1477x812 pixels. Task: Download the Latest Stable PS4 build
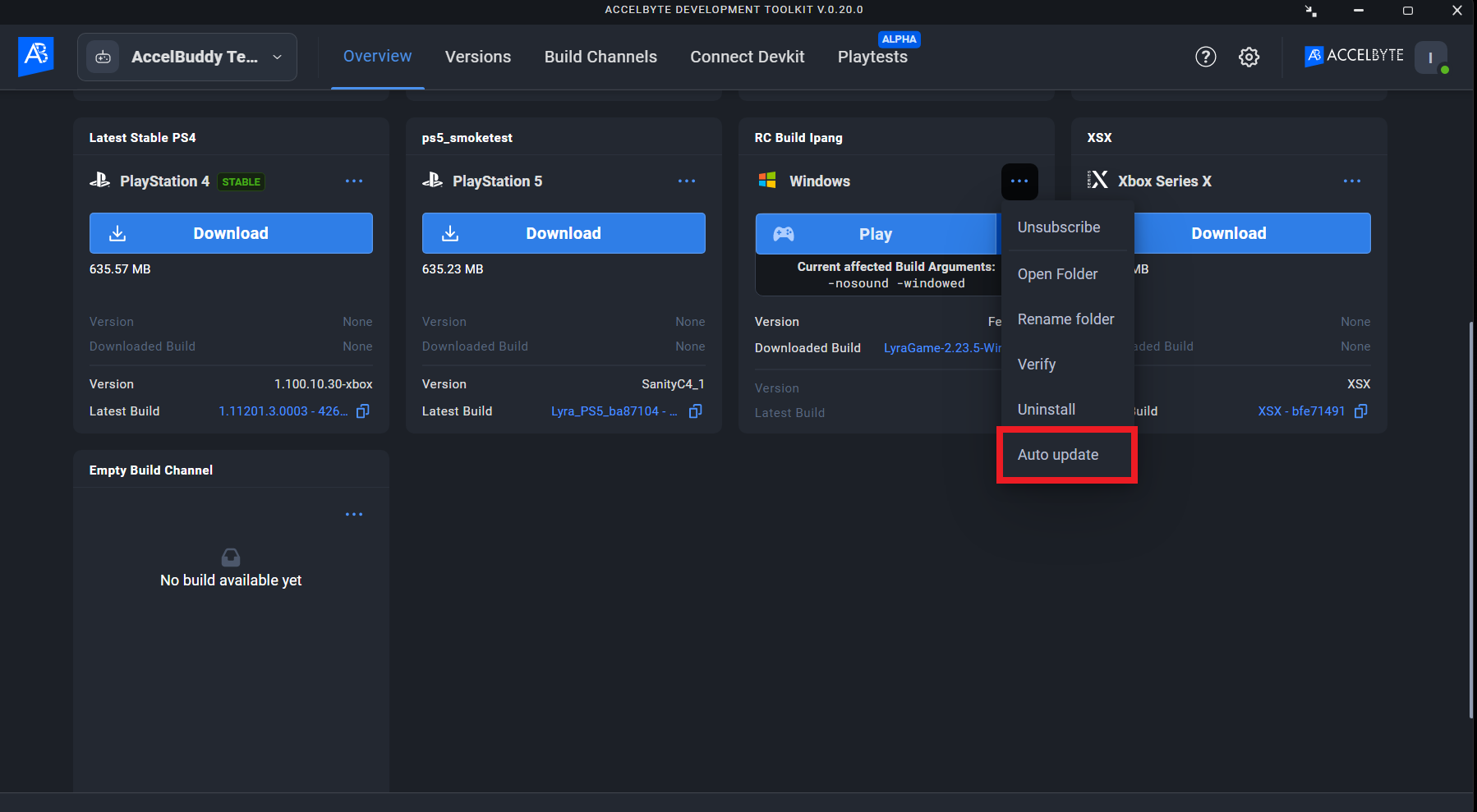[231, 233]
